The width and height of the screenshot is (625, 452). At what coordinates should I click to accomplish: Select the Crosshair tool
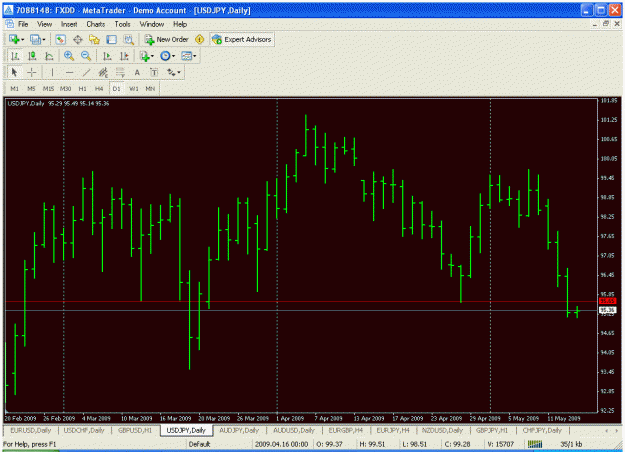coord(31,72)
